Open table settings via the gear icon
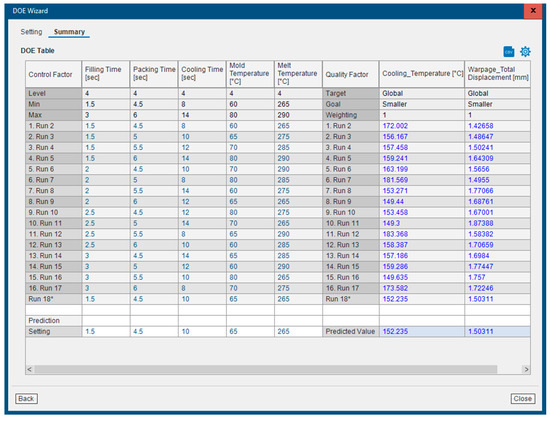This screenshot has width=550, height=421. coord(525,52)
